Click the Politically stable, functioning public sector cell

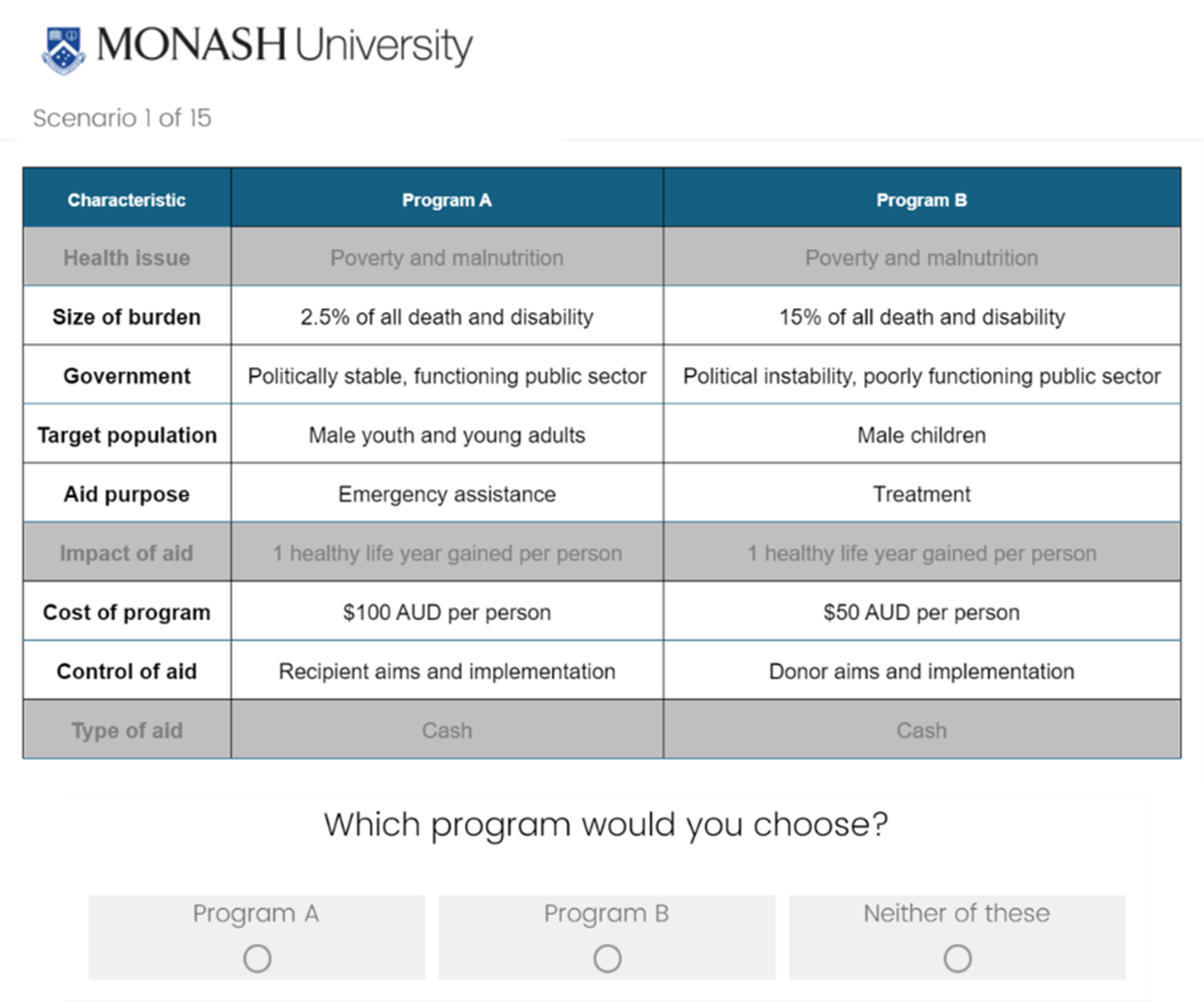pos(447,376)
